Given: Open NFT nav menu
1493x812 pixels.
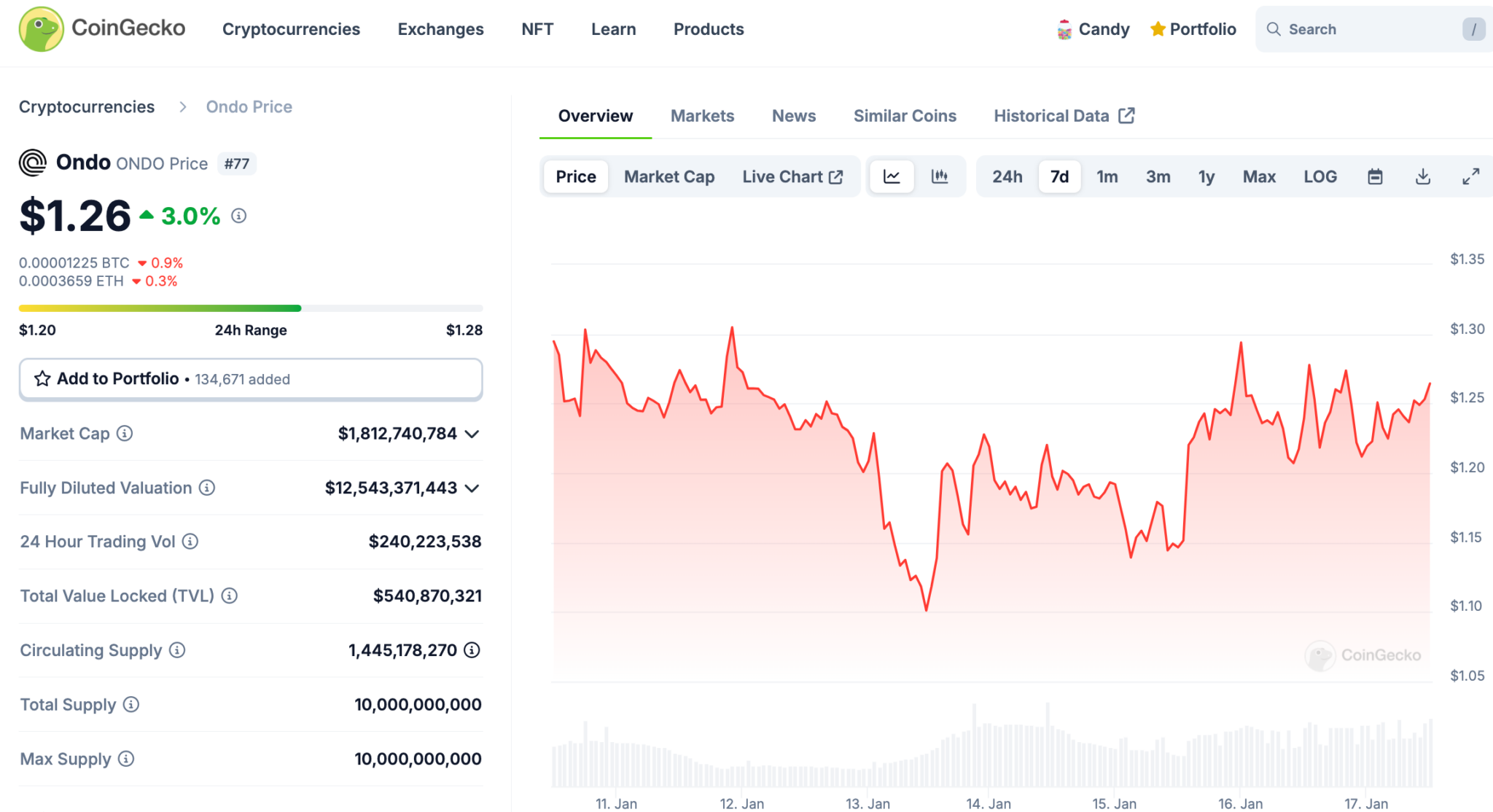Looking at the screenshot, I should [x=537, y=29].
